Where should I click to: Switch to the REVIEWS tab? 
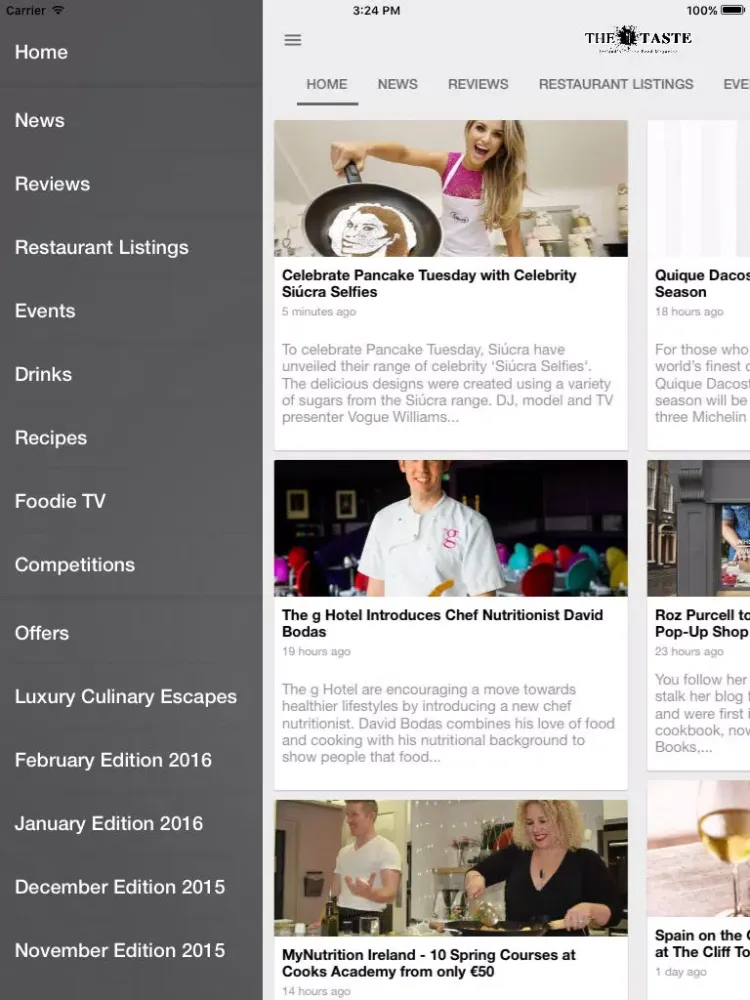pyautogui.click(x=478, y=84)
